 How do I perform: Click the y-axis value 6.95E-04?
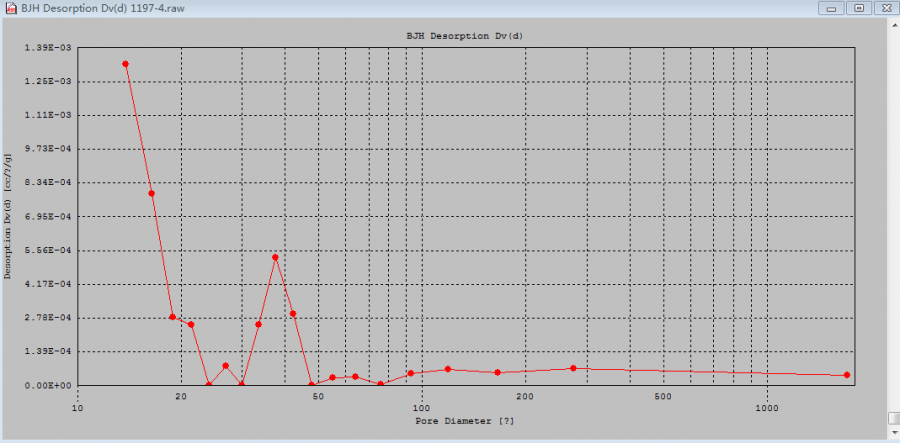(48, 217)
